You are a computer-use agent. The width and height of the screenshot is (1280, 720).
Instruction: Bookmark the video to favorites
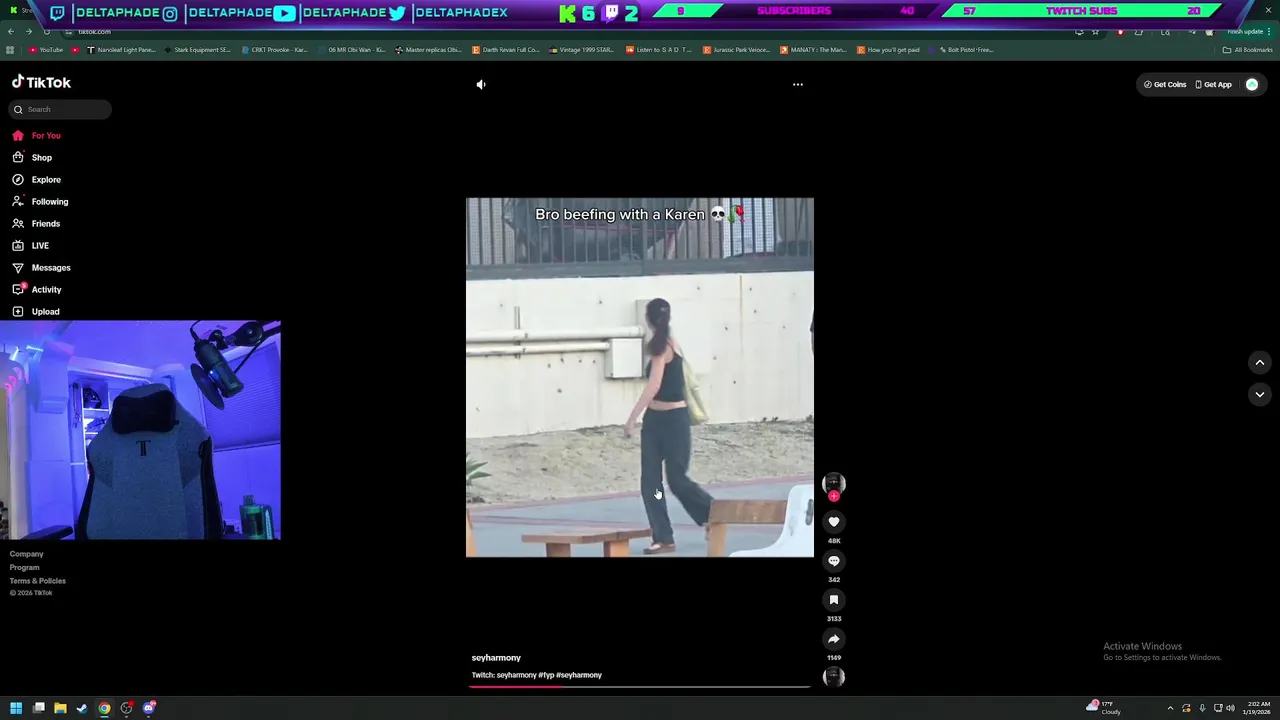(834, 600)
